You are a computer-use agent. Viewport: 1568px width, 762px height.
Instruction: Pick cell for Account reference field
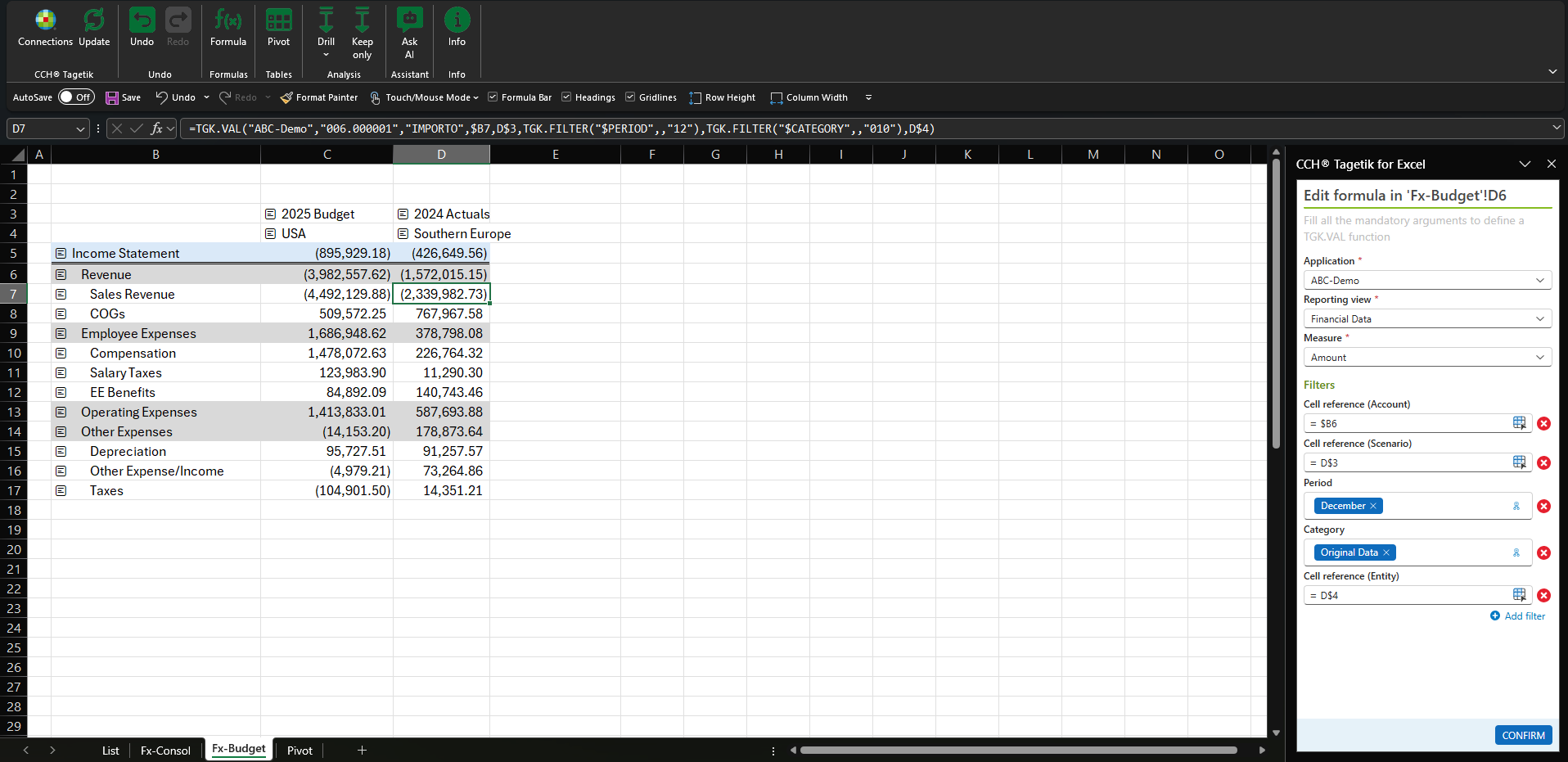tap(1519, 423)
